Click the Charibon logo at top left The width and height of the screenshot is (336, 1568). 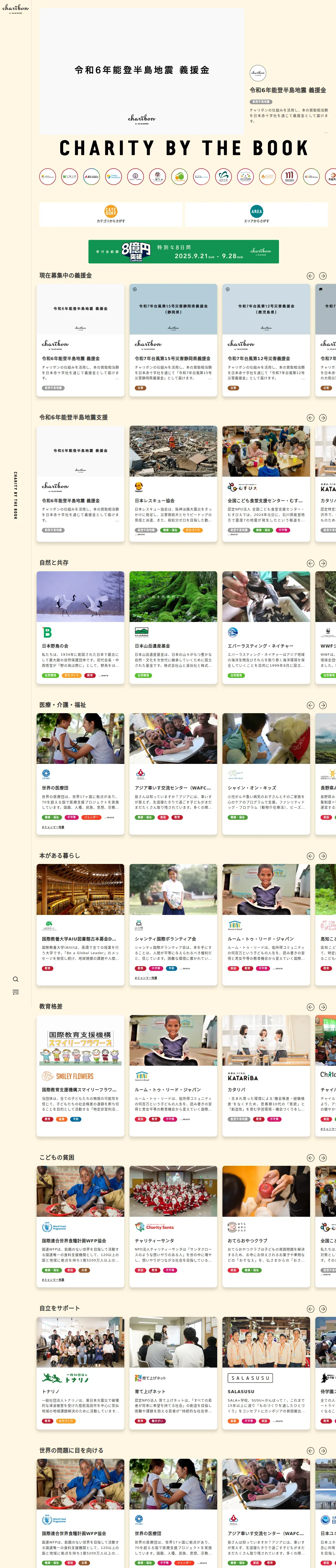15,9
